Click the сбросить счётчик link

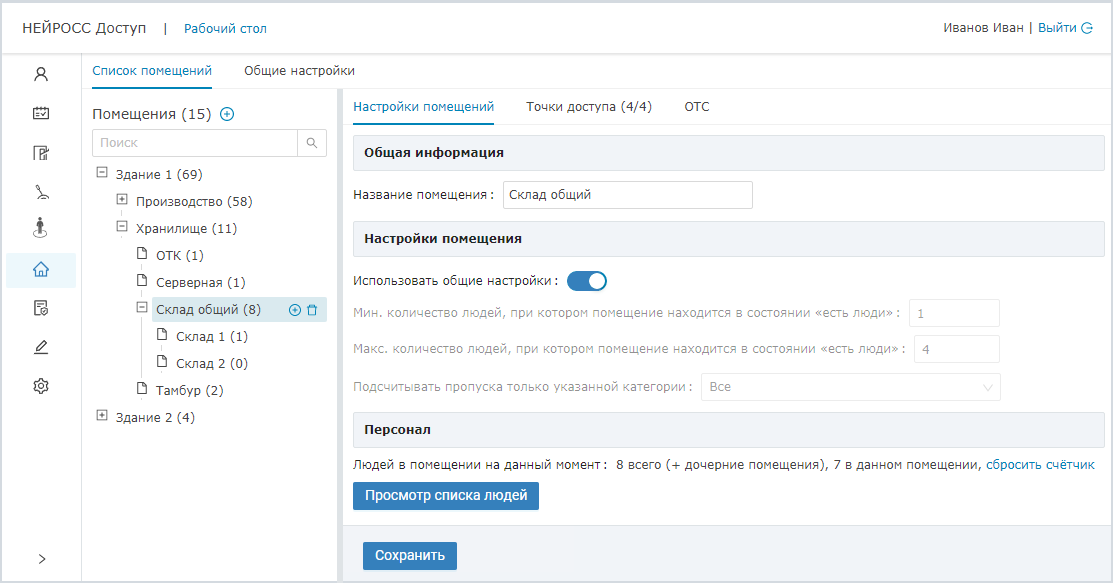tap(1040, 465)
